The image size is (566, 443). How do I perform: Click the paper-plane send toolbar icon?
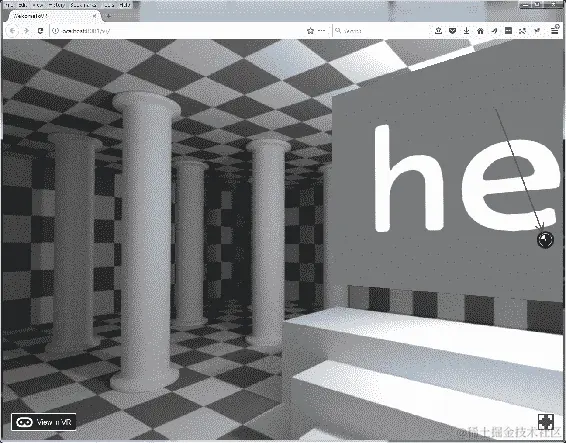point(494,31)
